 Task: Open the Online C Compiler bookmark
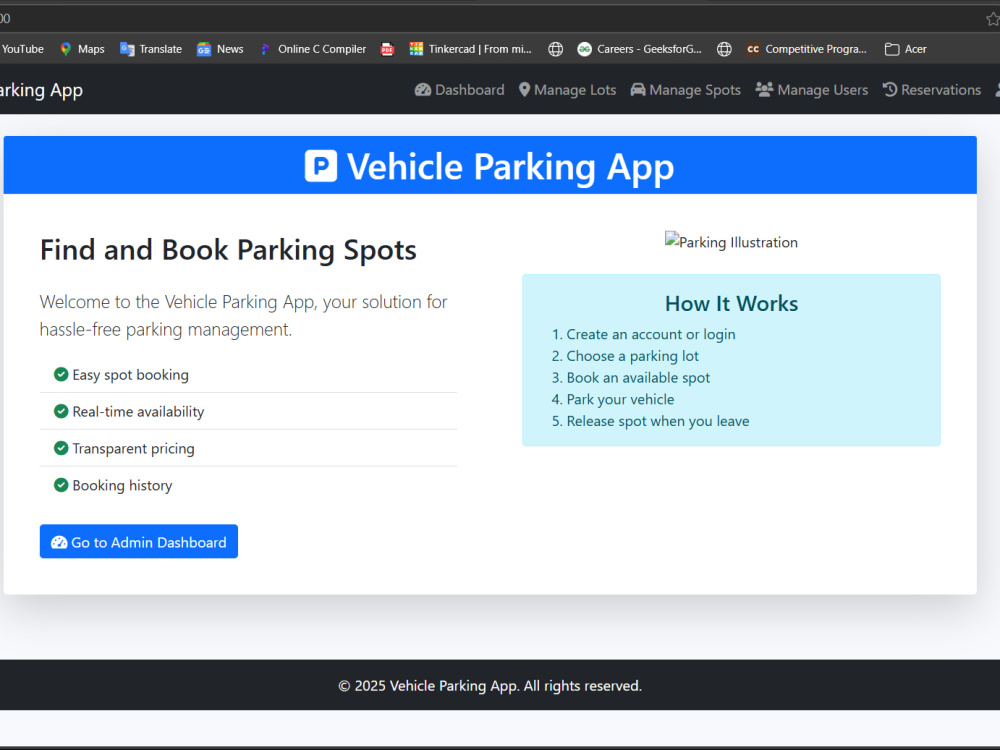click(x=312, y=49)
